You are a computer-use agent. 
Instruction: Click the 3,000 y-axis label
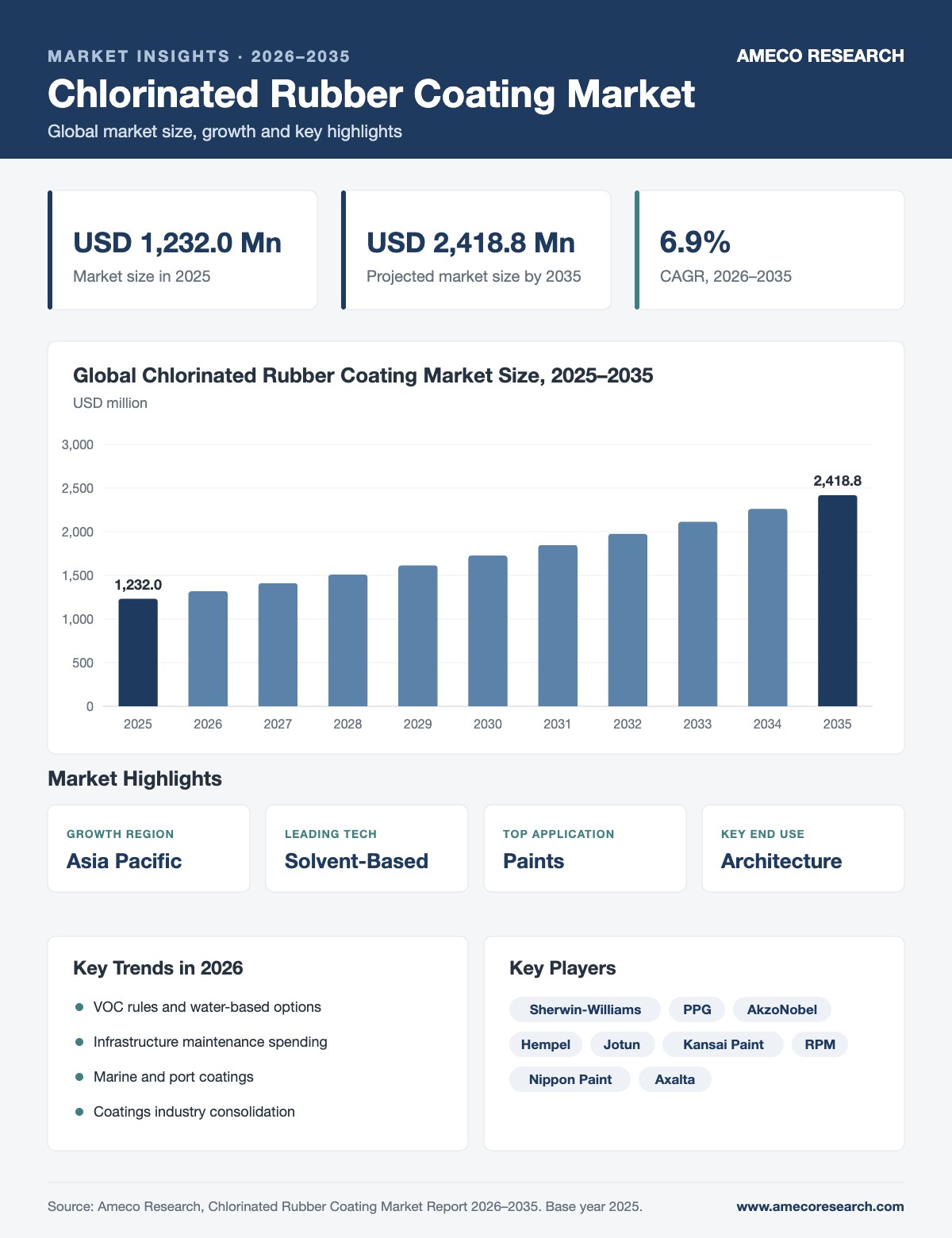point(78,444)
